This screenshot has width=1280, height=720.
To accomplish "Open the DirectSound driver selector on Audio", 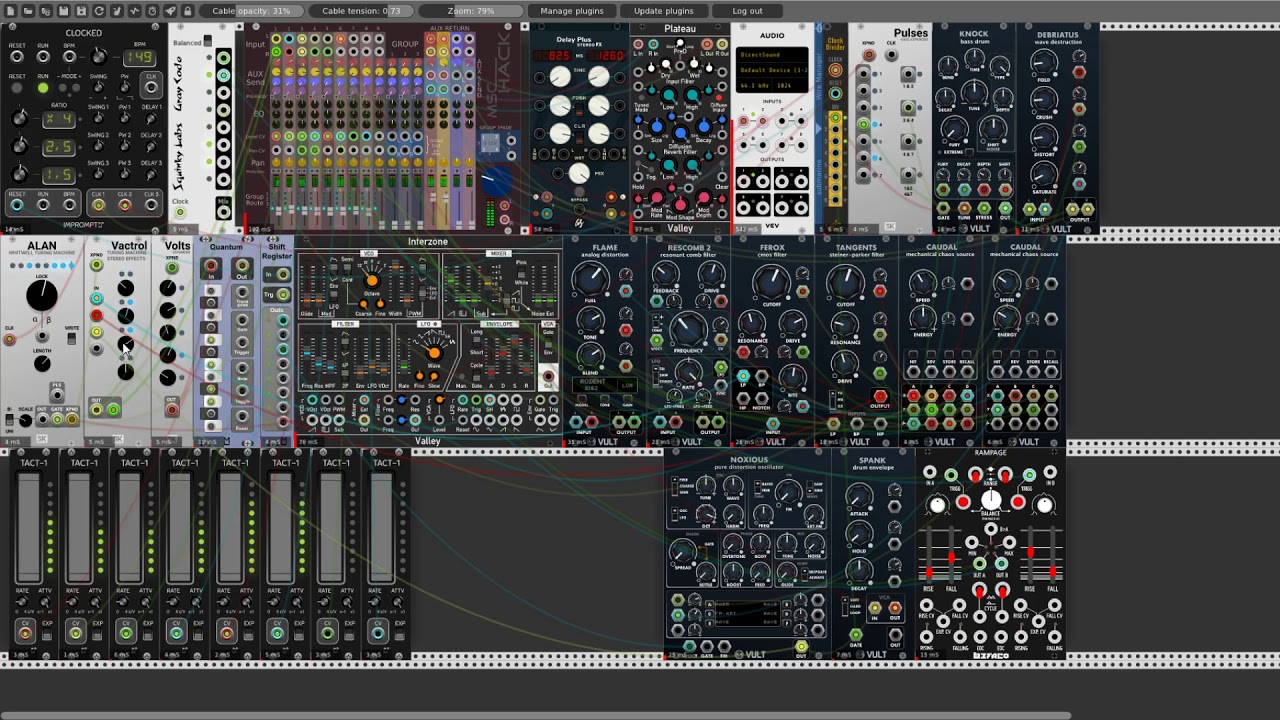I will coord(773,54).
